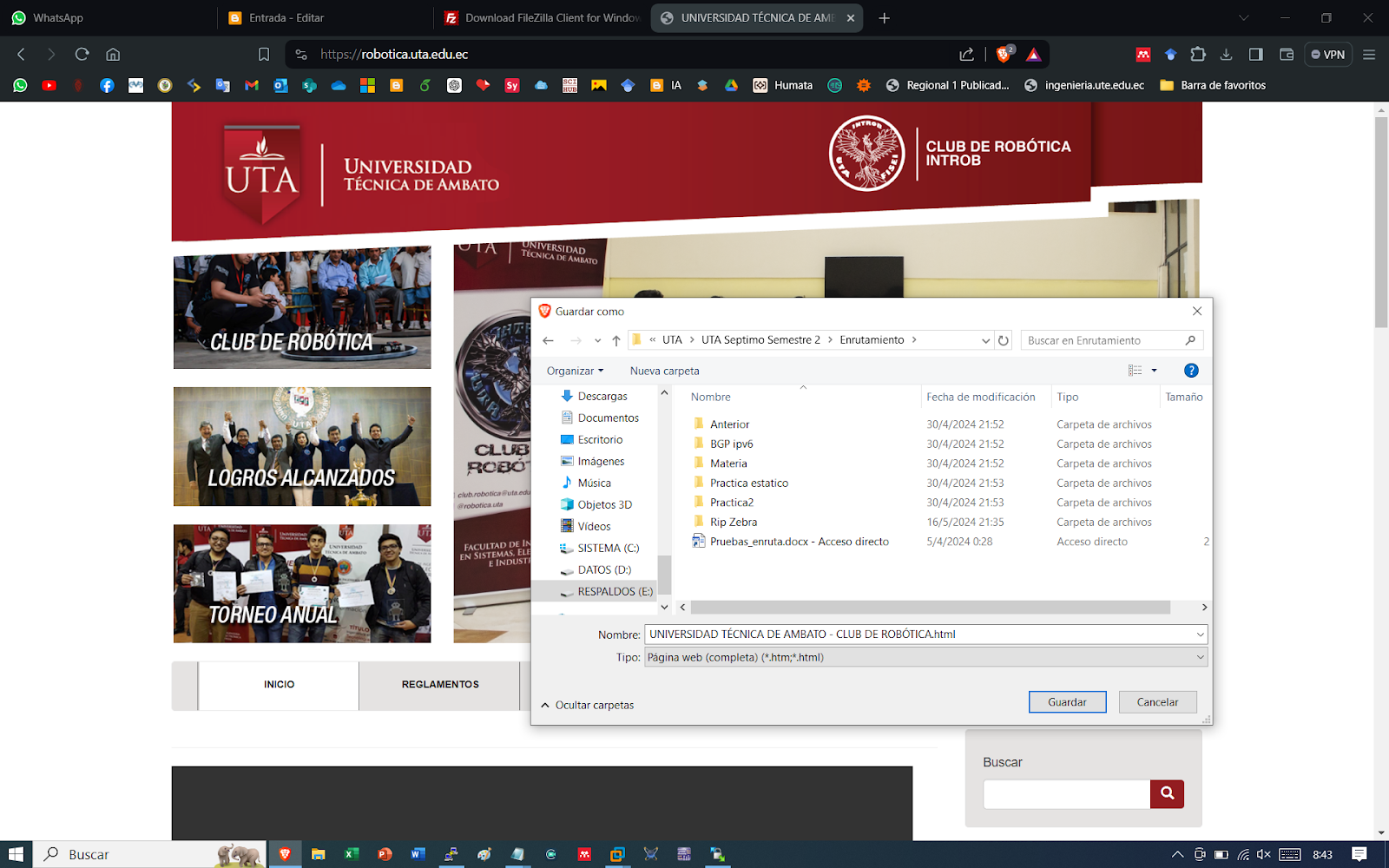1389x868 pixels.
Task: Open the browser downloads icon
Action: tap(1226, 54)
